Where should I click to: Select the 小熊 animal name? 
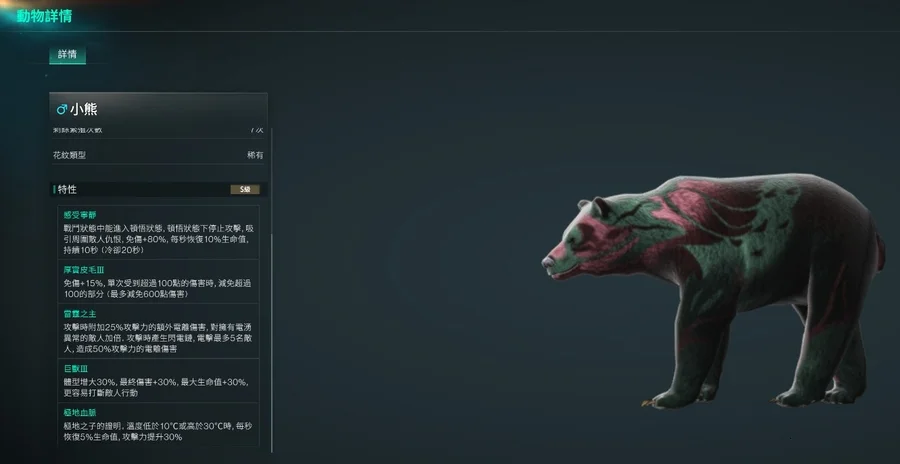coord(84,109)
